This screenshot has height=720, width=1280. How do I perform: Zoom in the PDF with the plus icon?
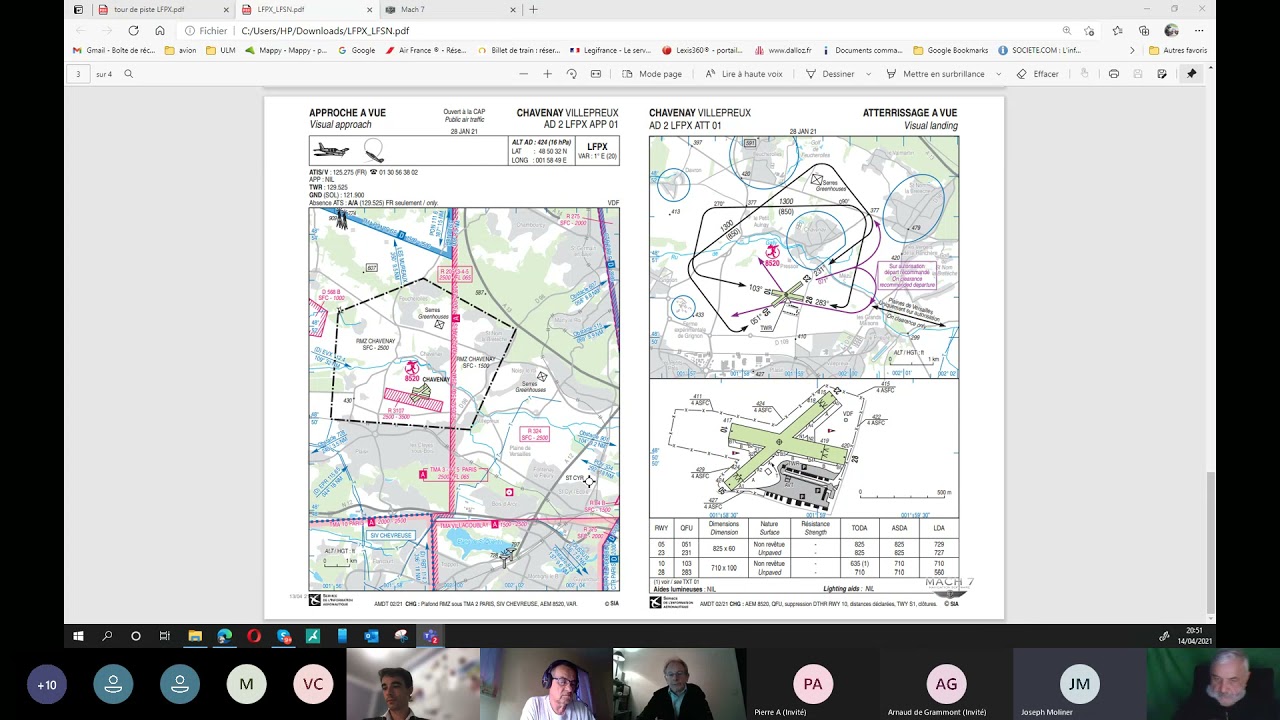click(x=547, y=74)
